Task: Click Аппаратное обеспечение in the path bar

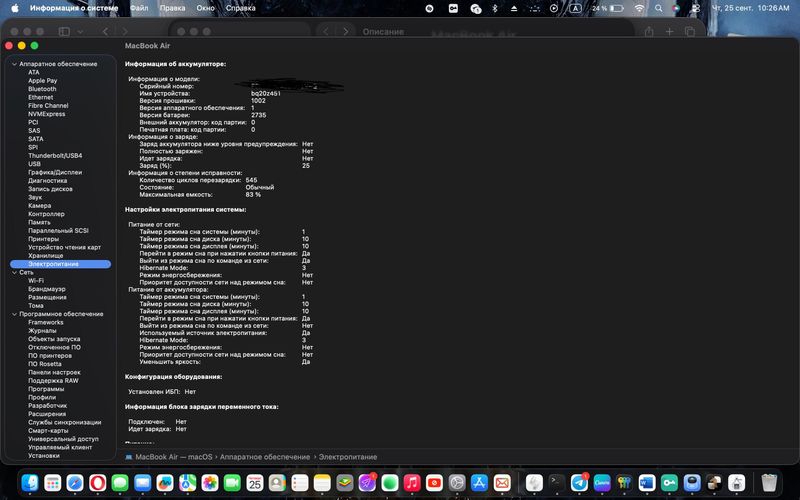Action: (x=265, y=457)
